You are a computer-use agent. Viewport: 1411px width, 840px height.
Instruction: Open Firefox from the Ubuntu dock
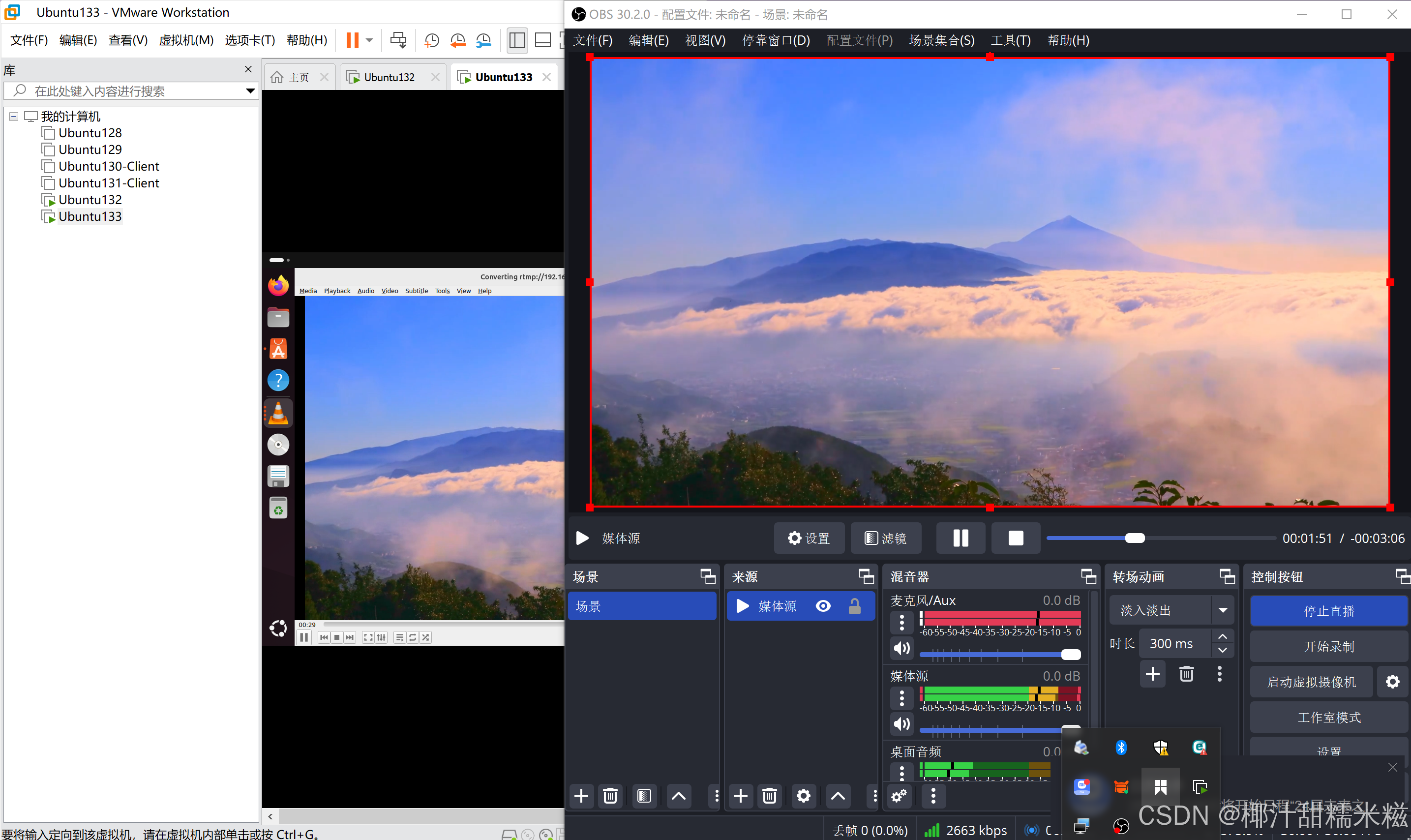click(x=278, y=286)
